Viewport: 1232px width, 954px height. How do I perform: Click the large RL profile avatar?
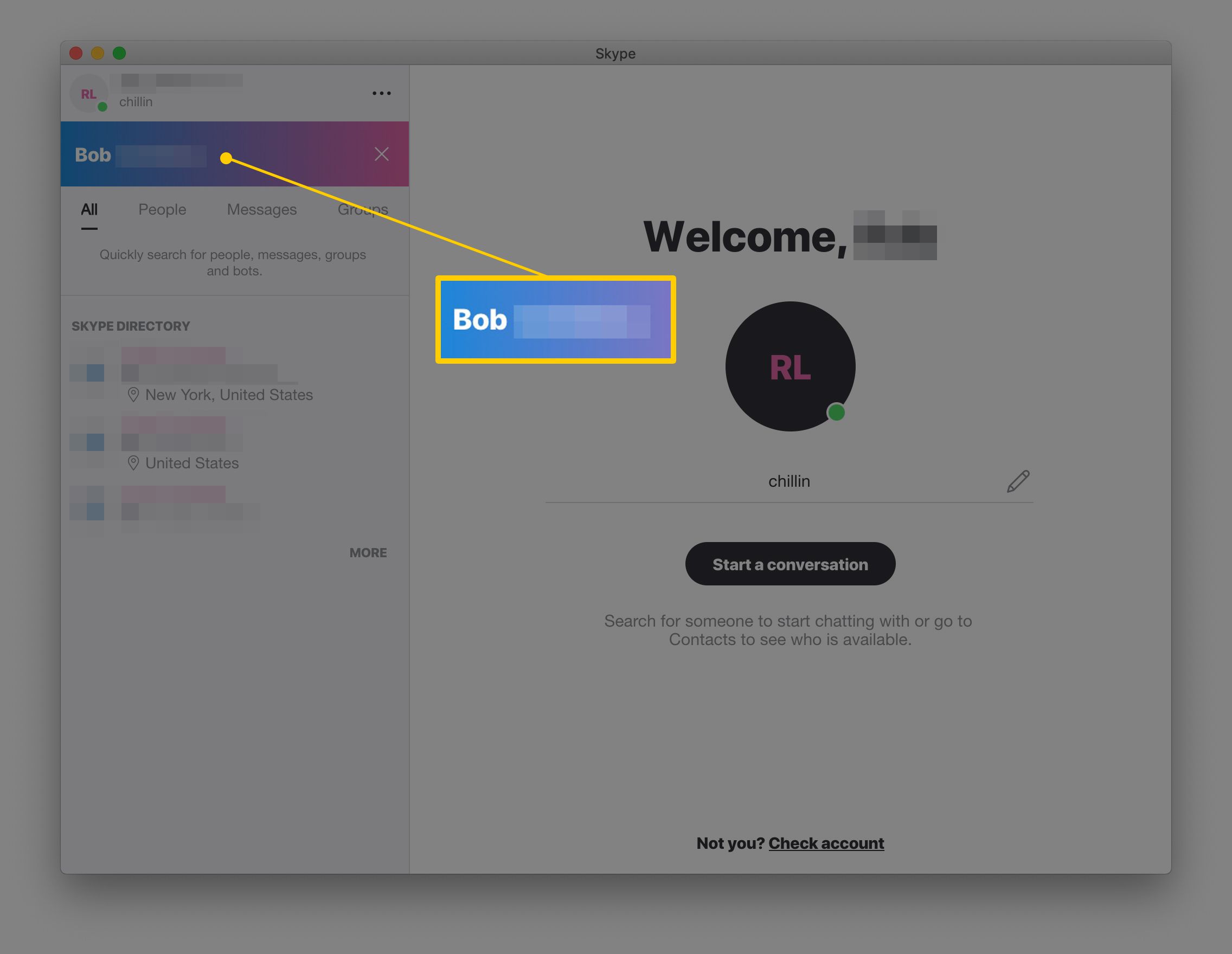pyautogui.click(x=790, y=366)
